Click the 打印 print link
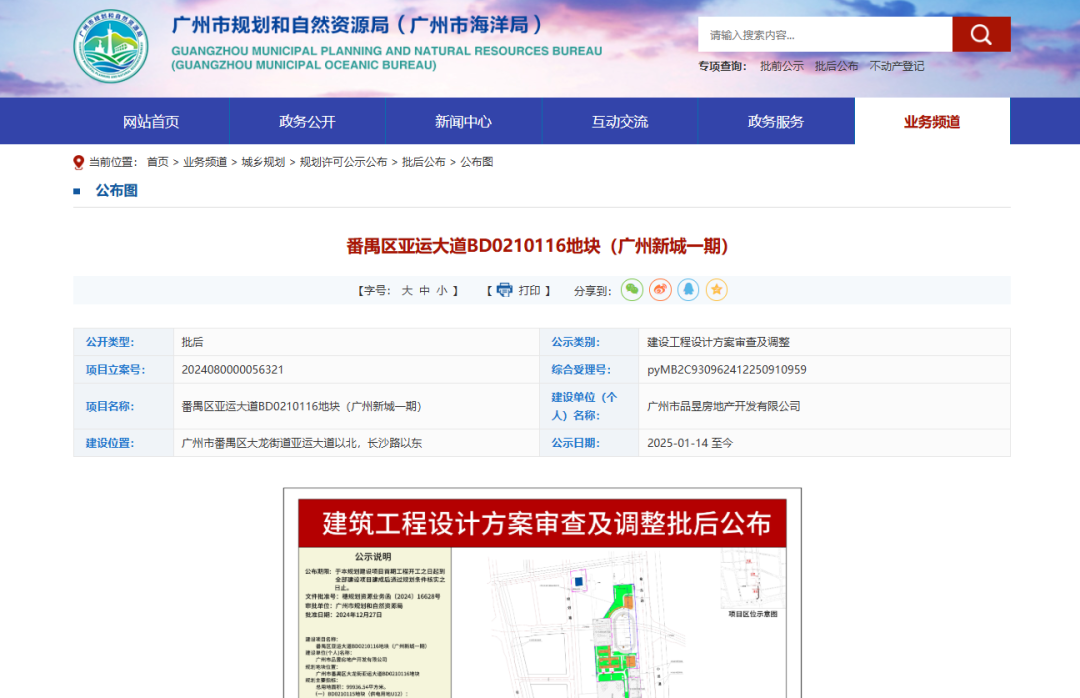 click(529, 291)
